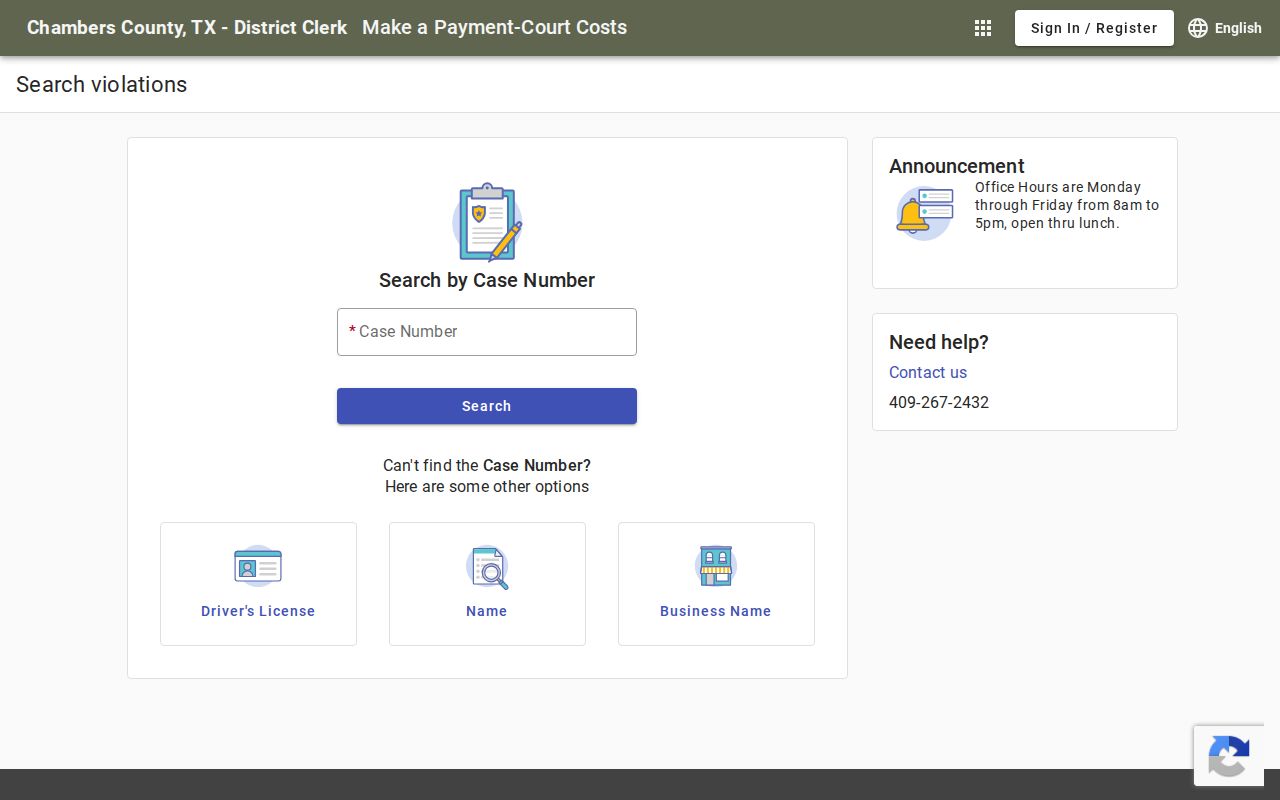Click the Office Hours announcement text

click(1067, 205)
